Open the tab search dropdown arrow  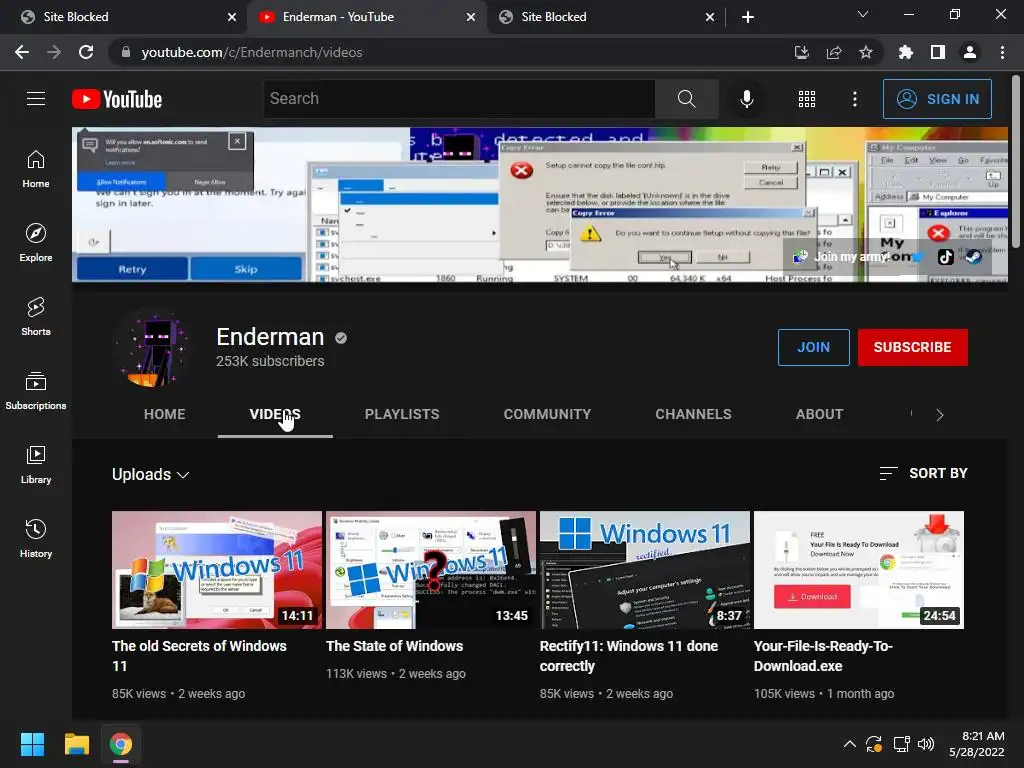pyautogui.click(x=863, y=14)
